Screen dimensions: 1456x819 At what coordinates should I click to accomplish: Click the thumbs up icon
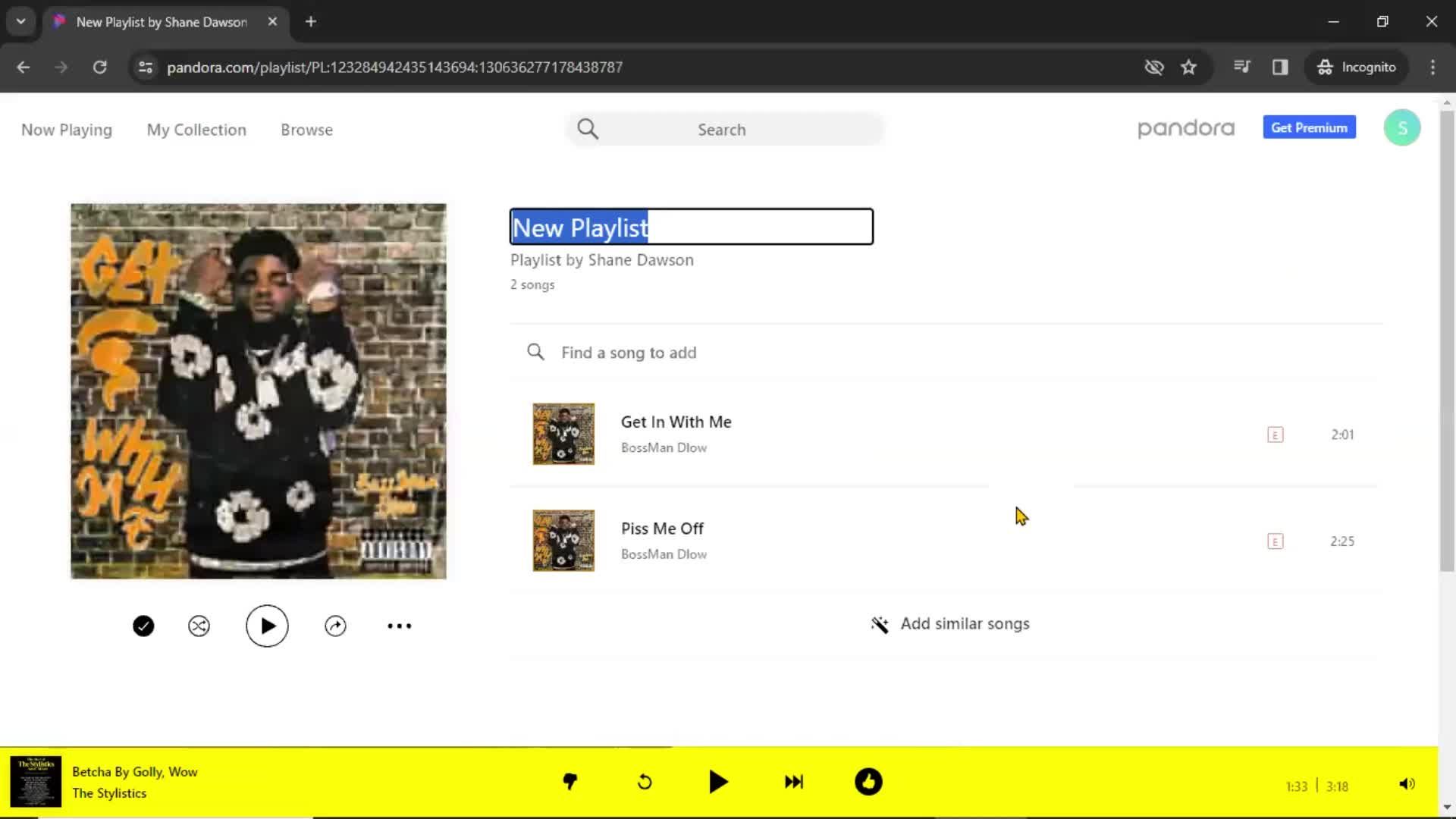pyautogui.click(x=868, y=782)
